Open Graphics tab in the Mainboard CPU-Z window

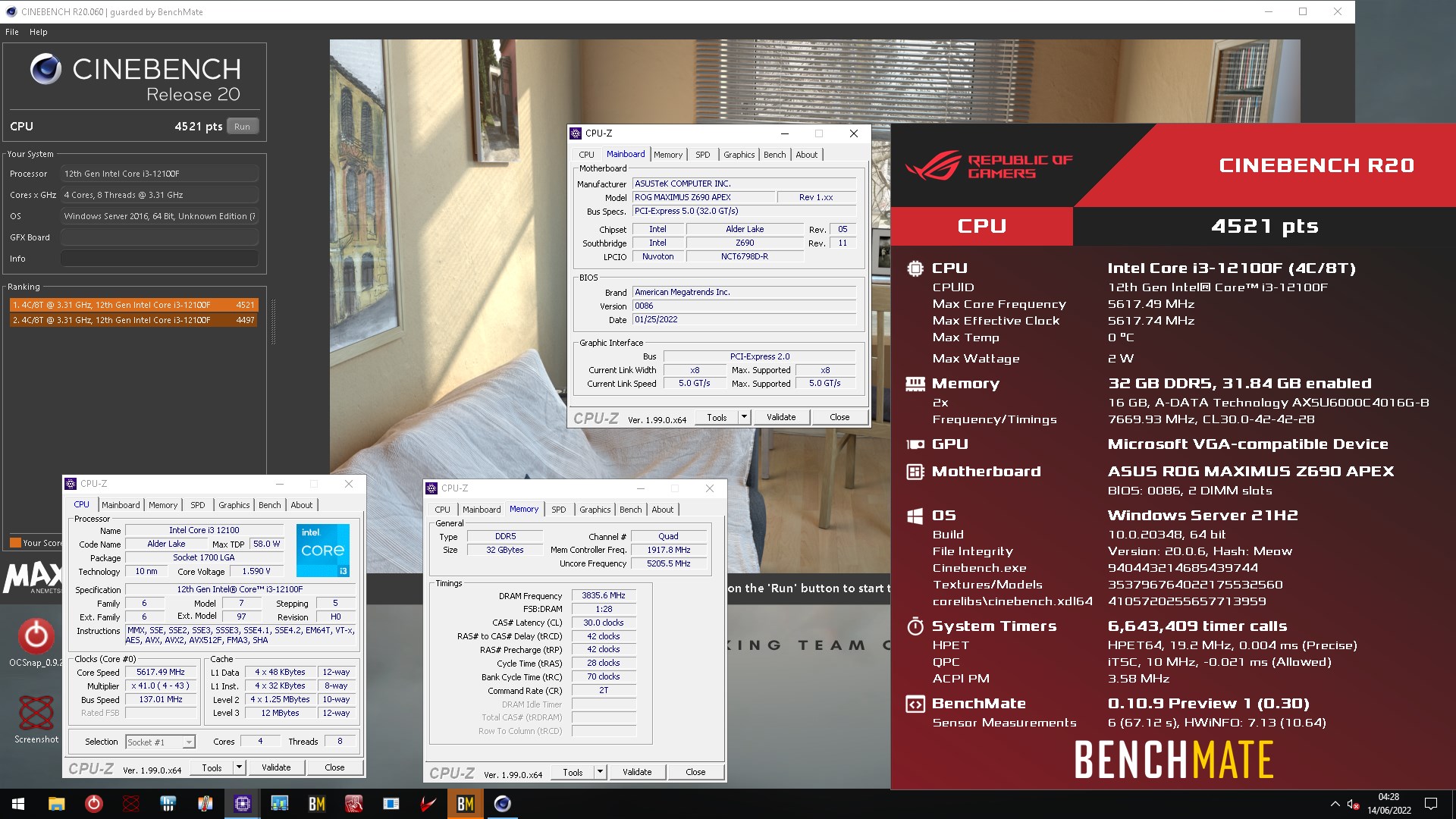pyautogui.click(x=739, y=155)
